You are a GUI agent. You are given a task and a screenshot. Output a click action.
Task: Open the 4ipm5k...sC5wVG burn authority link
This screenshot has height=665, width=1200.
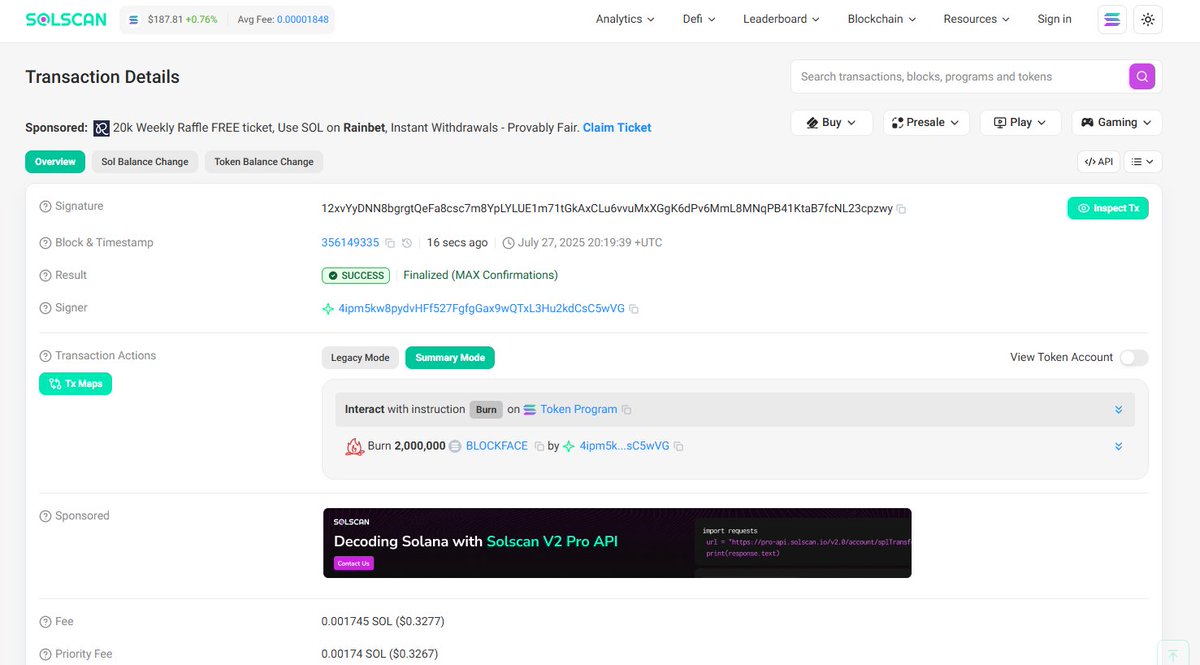click(x=624, y=446)
